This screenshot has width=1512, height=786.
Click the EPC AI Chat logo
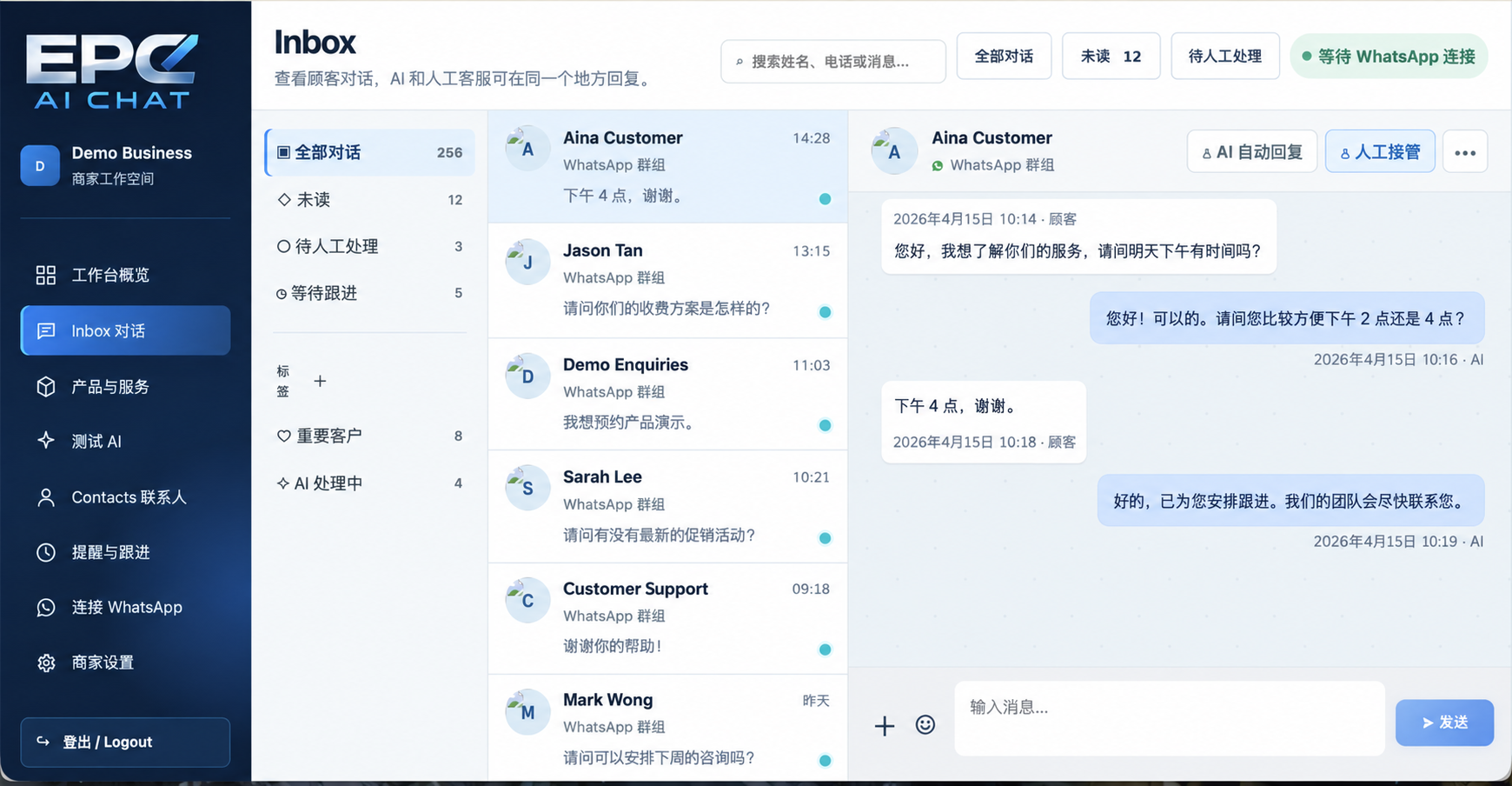coord(111,72)
